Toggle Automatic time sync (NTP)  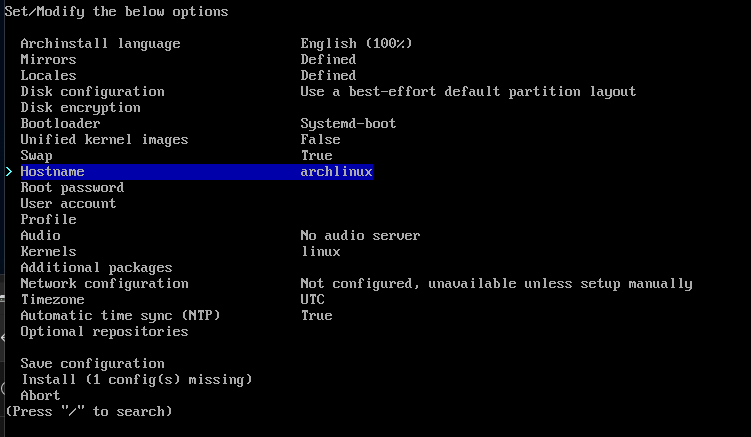coord(120,316)
